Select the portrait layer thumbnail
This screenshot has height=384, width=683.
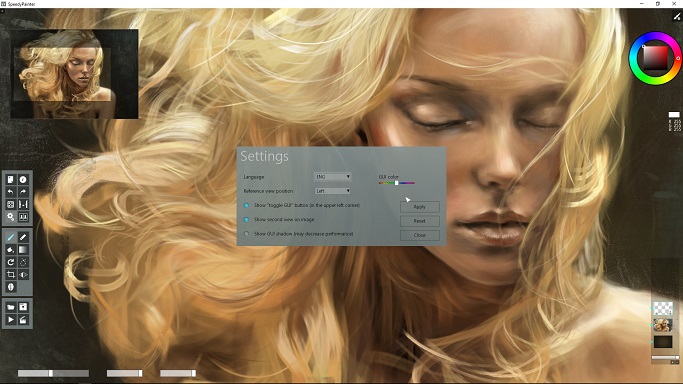663,325
